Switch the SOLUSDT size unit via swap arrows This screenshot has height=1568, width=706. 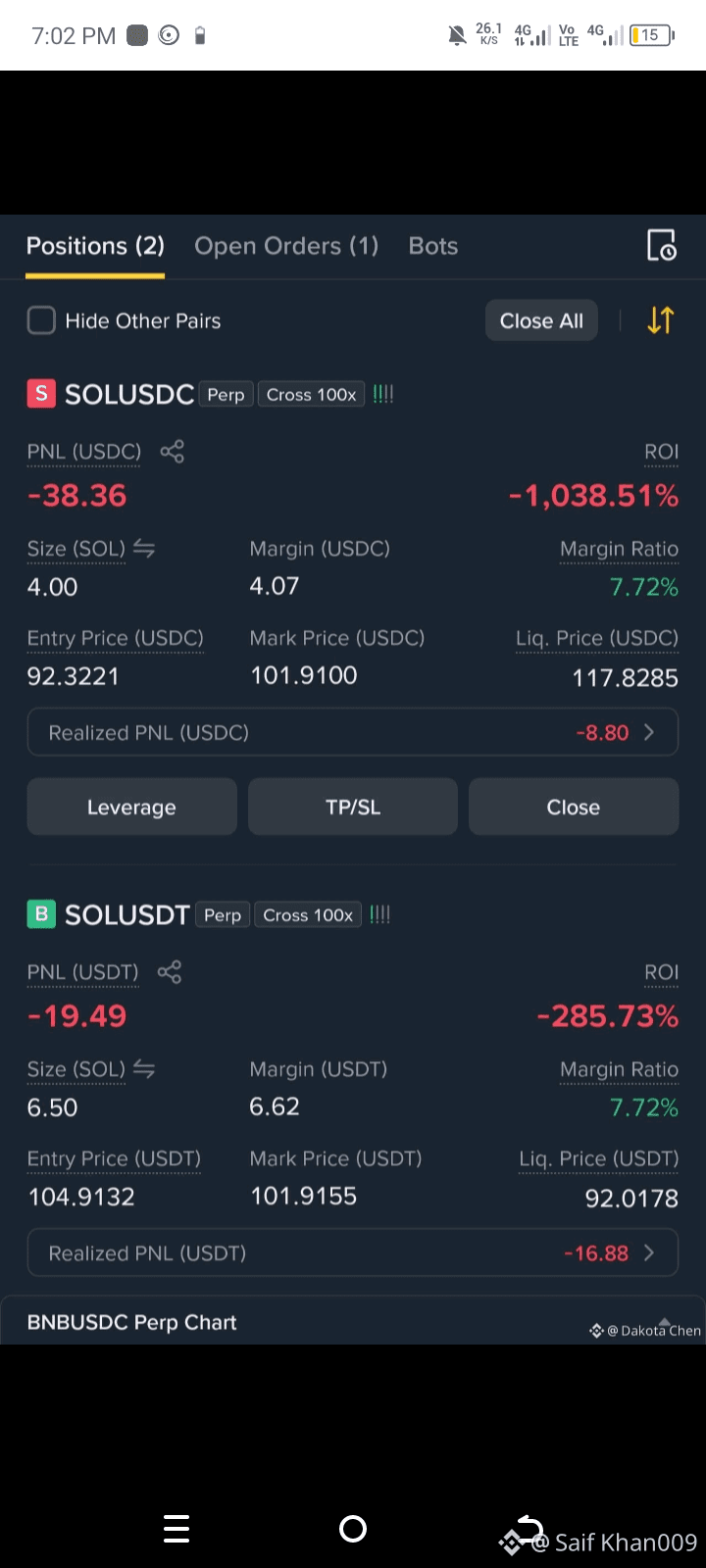pos(144,1069)
